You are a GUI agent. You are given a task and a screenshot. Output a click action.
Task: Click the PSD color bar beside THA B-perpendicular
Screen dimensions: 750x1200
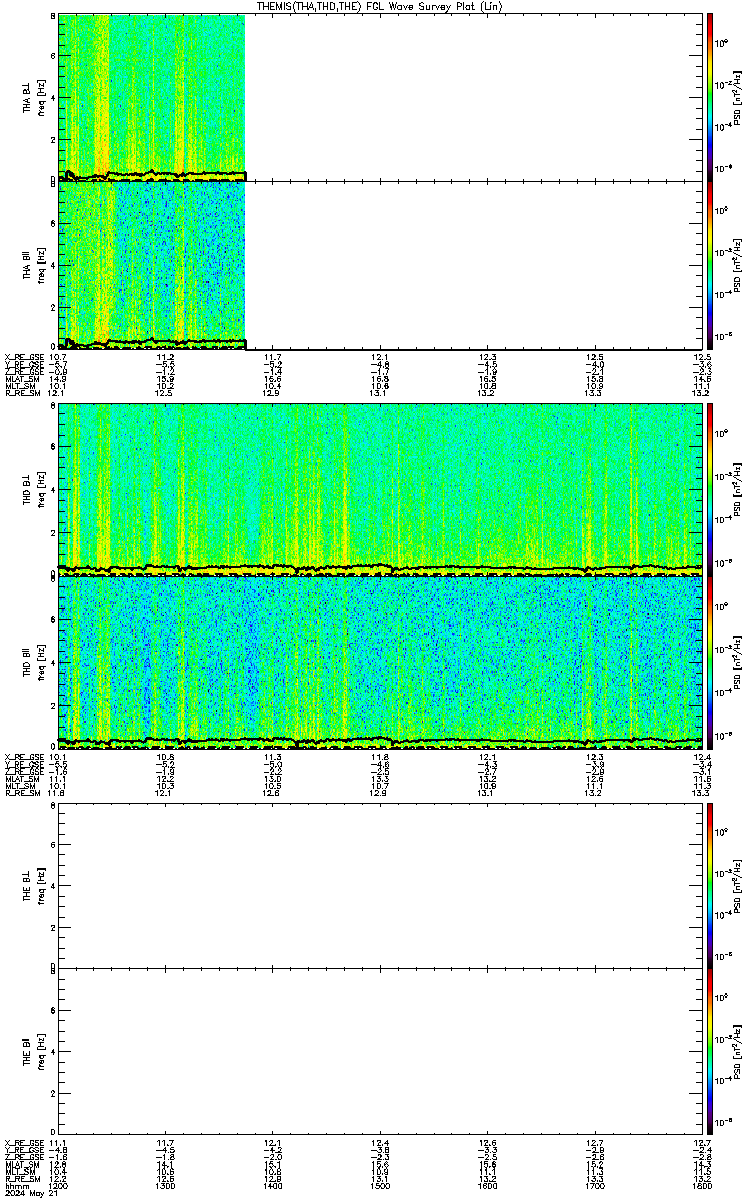tap(710, 97)
